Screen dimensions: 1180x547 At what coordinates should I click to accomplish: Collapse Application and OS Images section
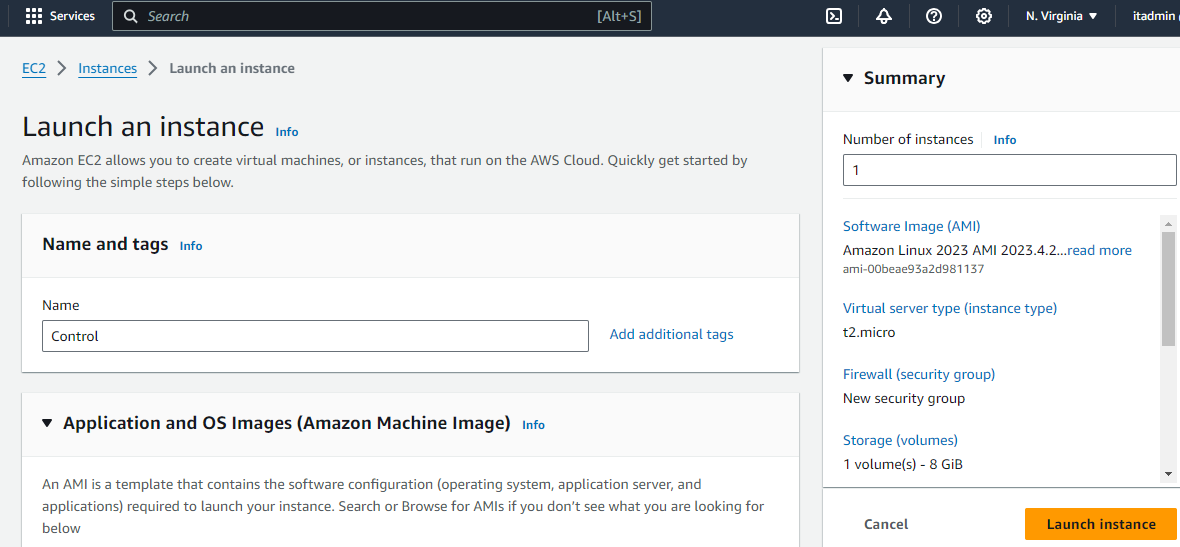point(47,423)
